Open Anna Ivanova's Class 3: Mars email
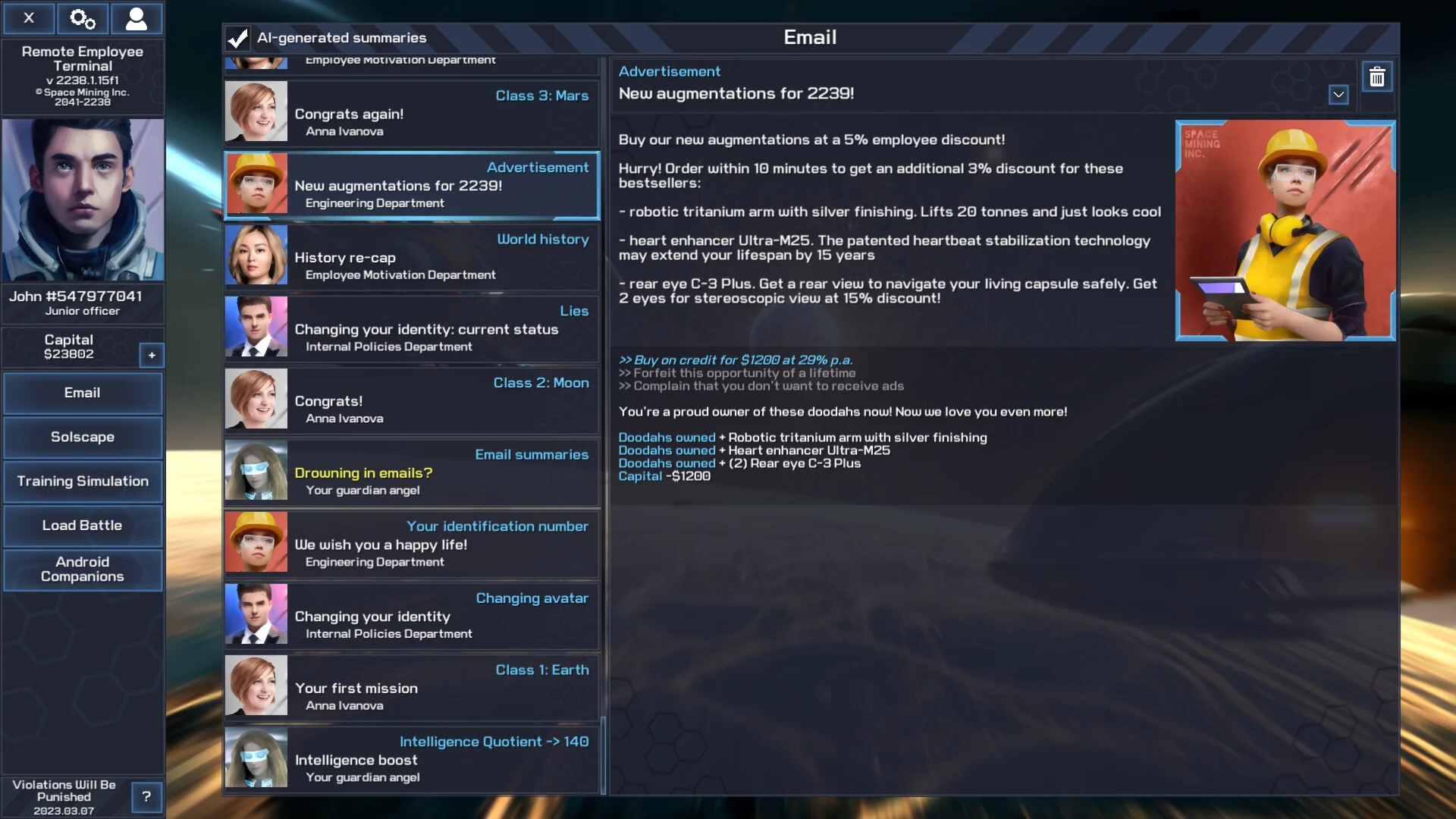This screenshot has height=819, width=1456. [x=412, y=113]
